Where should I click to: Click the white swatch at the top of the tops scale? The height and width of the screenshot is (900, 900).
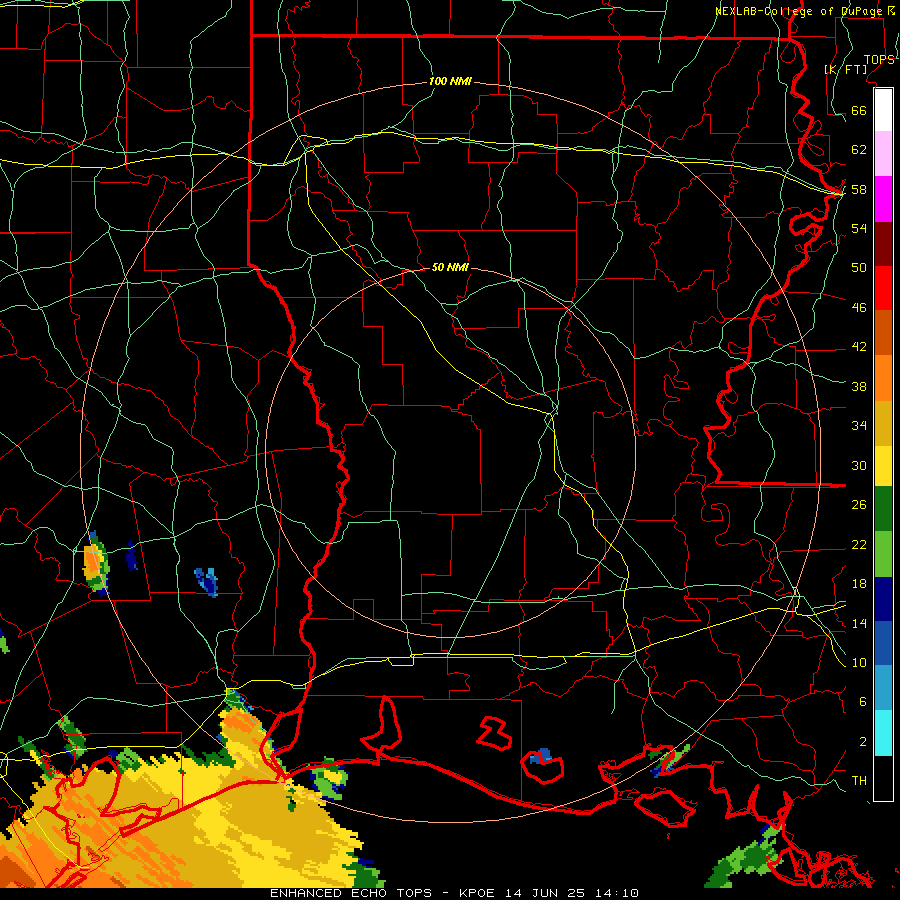click(x=883, y=110)
